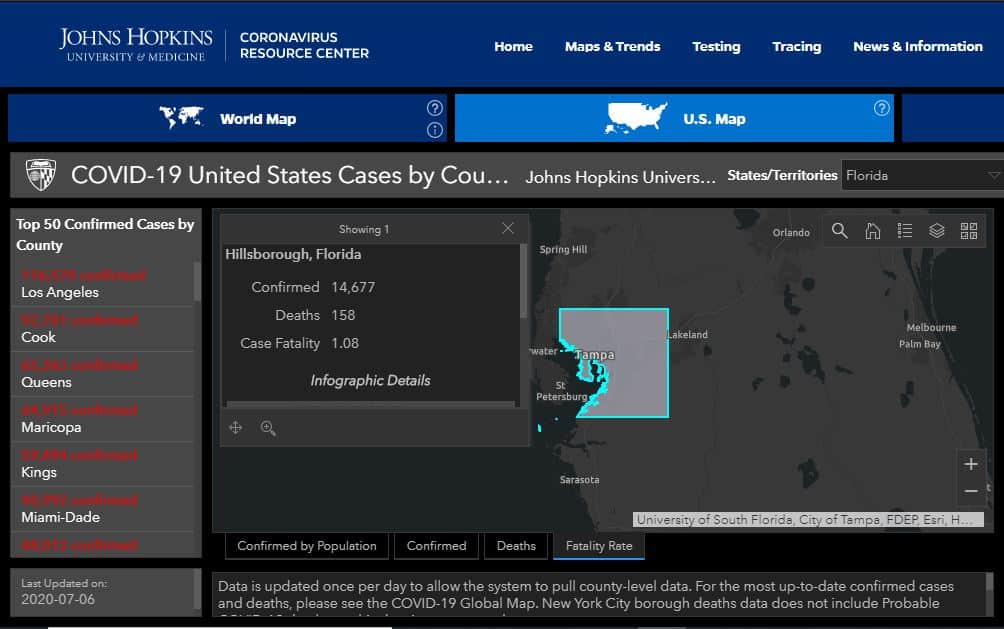
Task: Click the Deaths value 158
Action: point(343,315)
